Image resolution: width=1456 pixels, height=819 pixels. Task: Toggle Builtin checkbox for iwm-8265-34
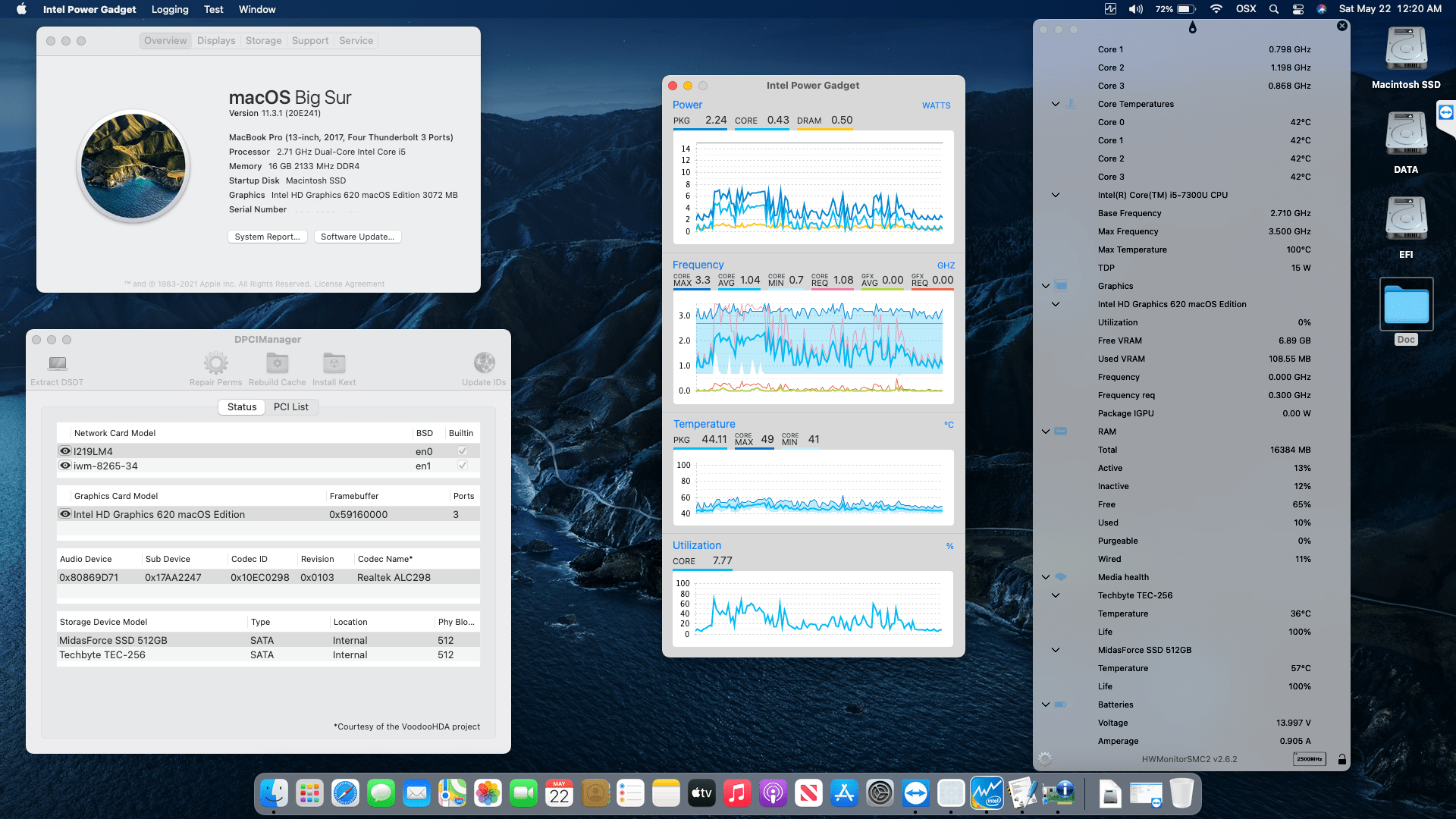coord(462,466)
